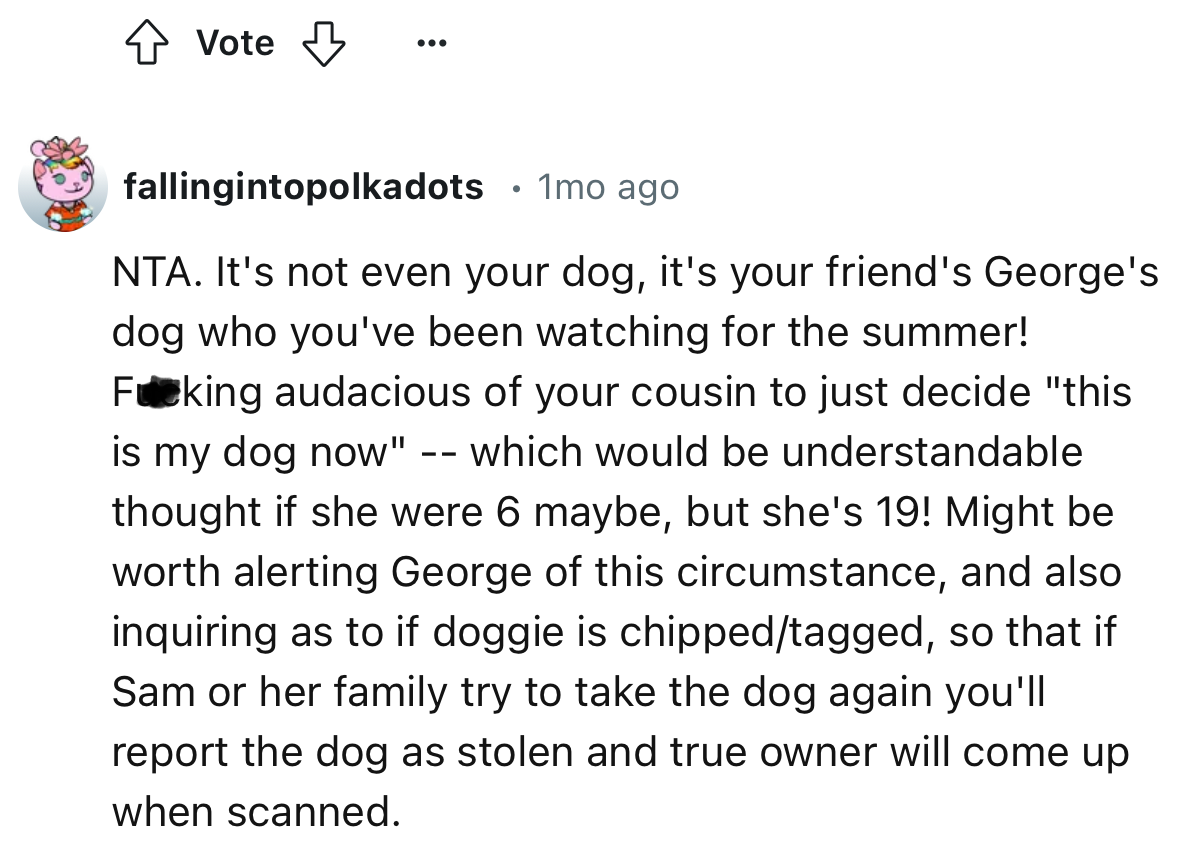Click the word "inquiring" in the comment
Viewport: 1178px width, 846px height.
click(195, 632)
